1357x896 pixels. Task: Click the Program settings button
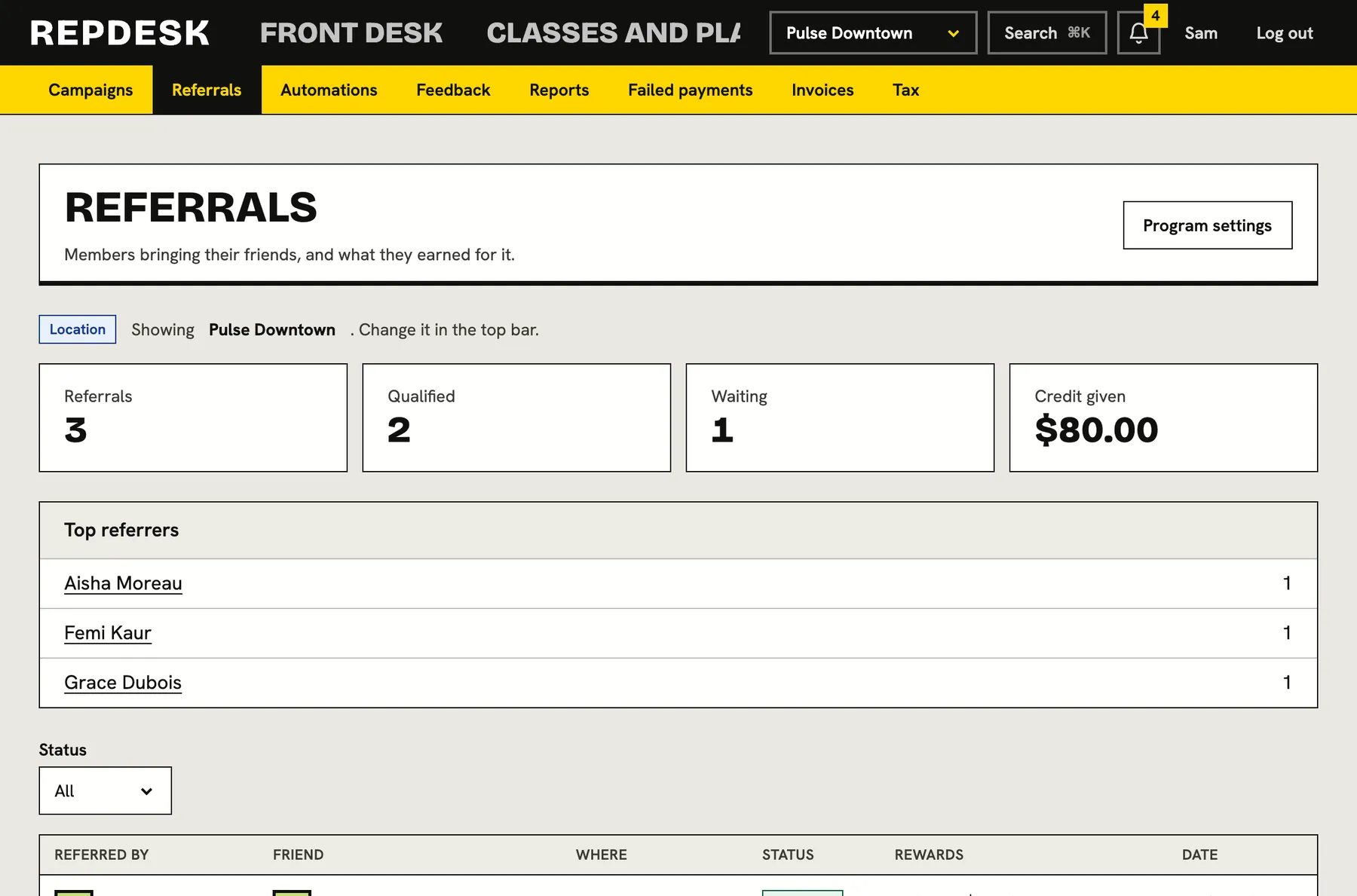[1208, 225]
